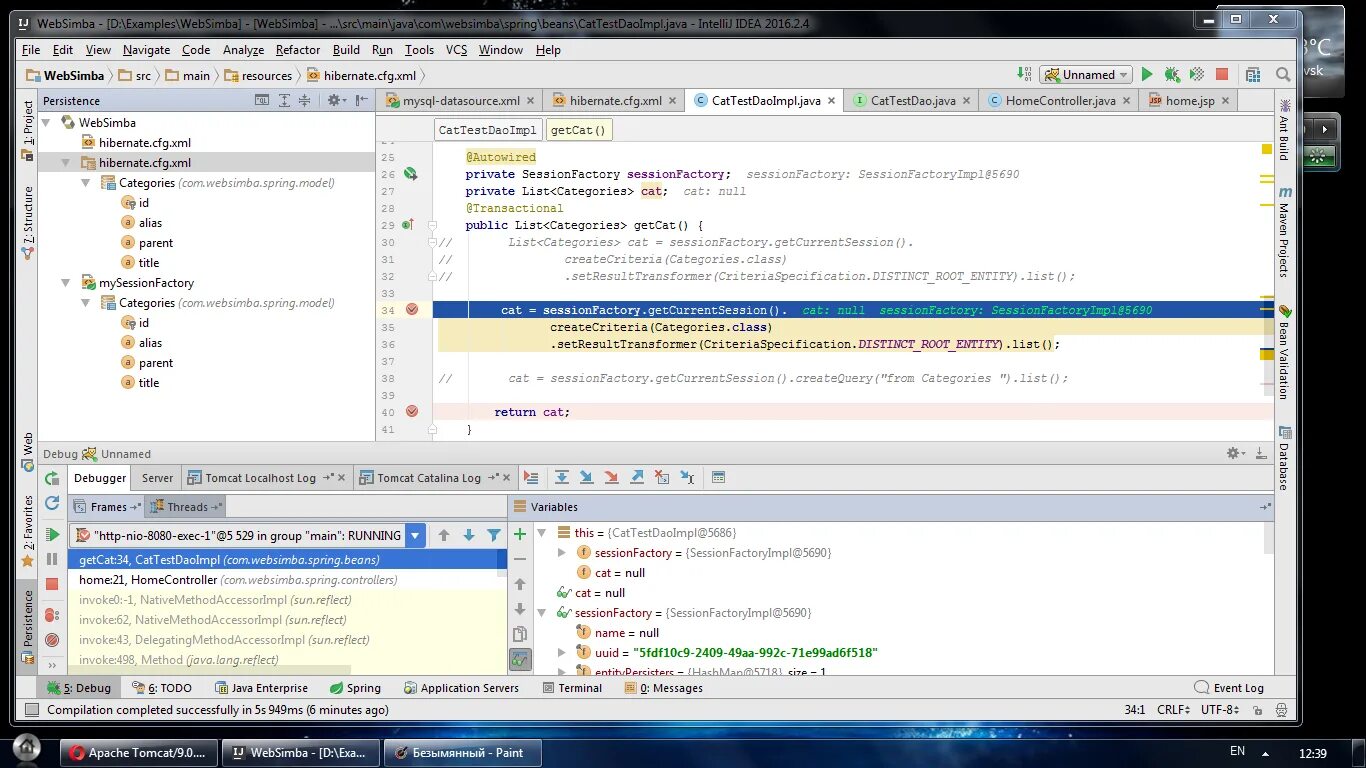Open Search Everywhere via the magnifier
The height and width of the screenshot is (768, 1366).
1282,74
